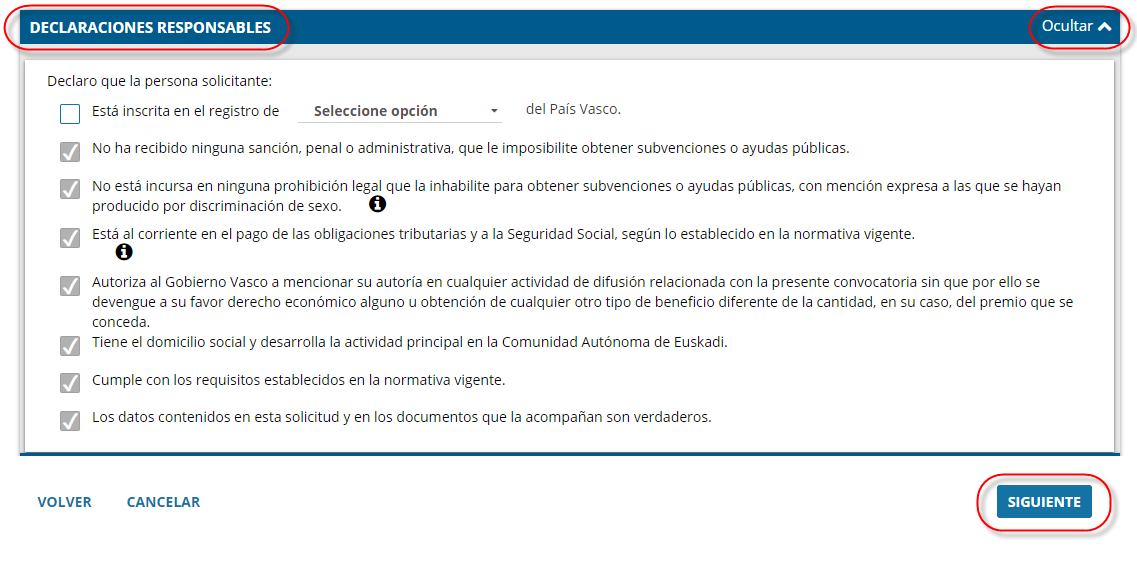
Task: Click the 'Los datos contenidos en esta solicitud' label text
Action: (x=401, y=417)
